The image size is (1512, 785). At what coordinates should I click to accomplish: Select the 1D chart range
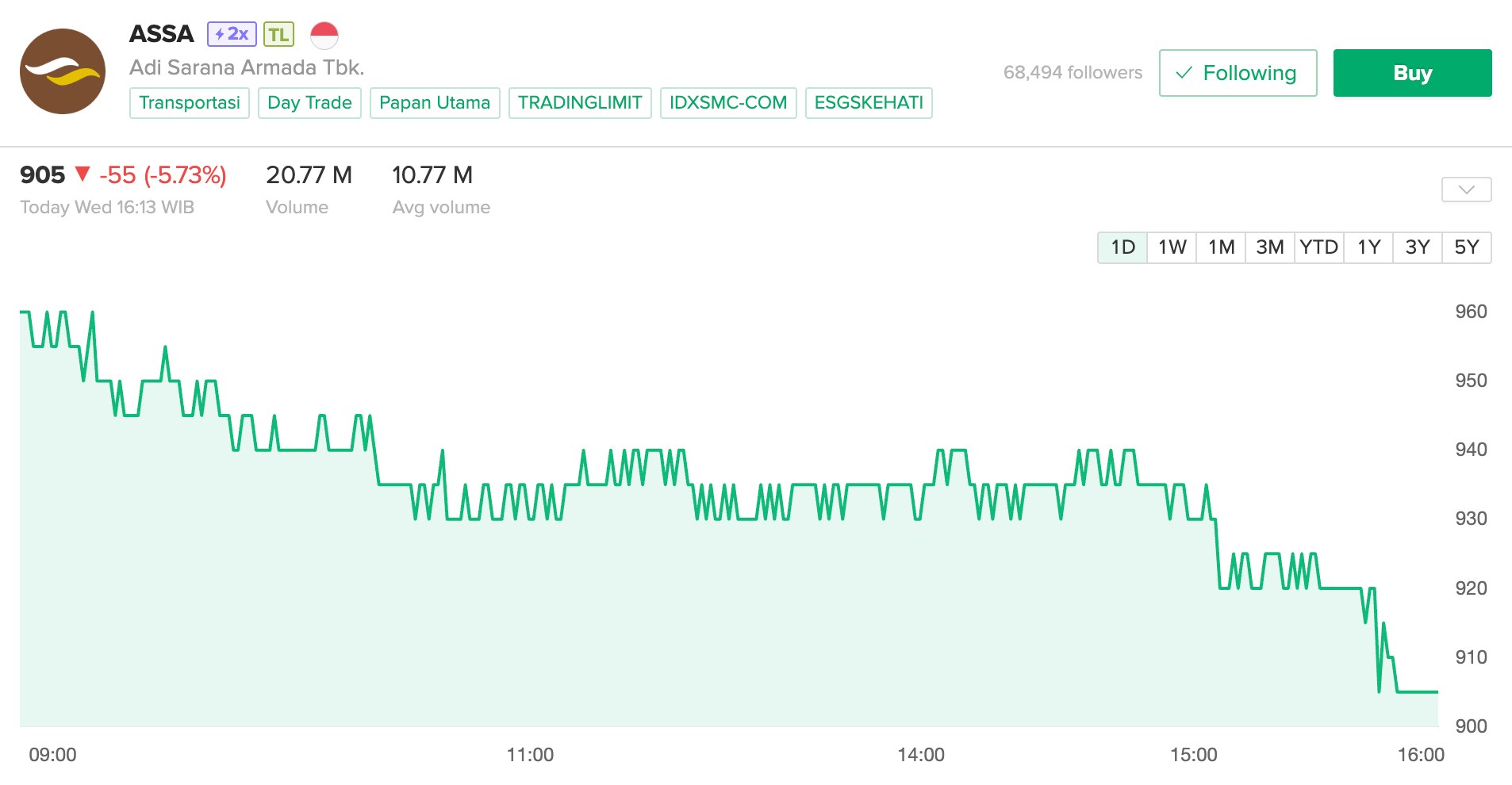[x=1122, y=247]
